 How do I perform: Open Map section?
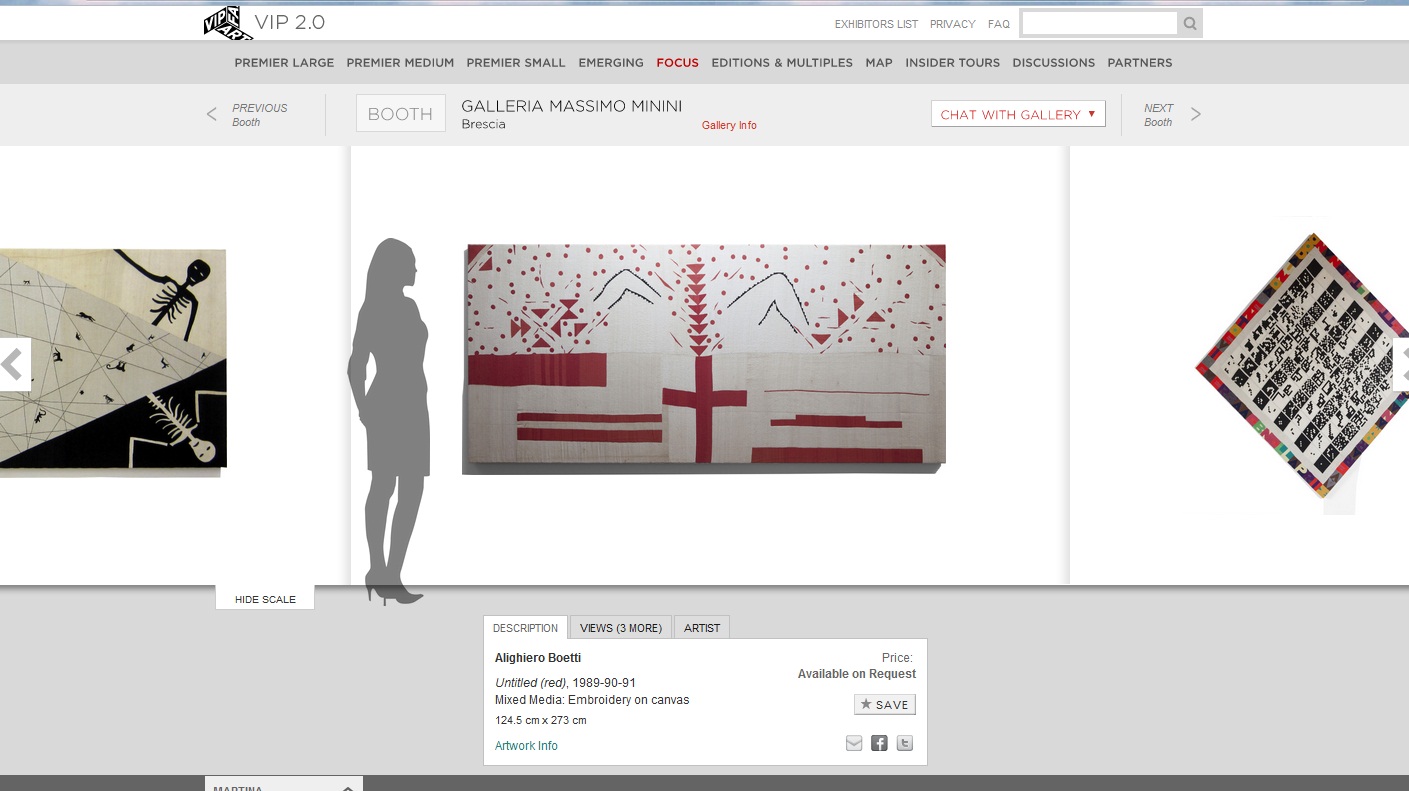879,63
